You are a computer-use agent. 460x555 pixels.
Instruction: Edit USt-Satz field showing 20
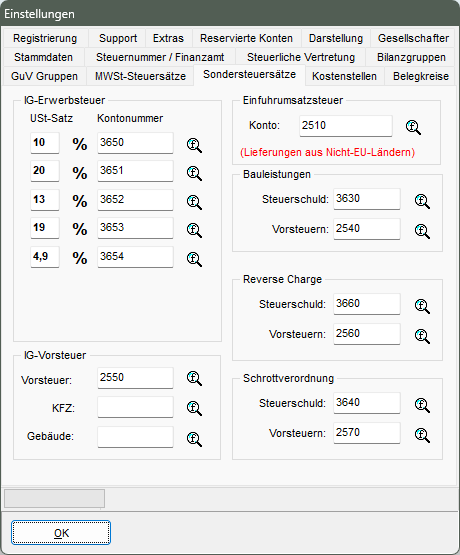tap(45, 171)
